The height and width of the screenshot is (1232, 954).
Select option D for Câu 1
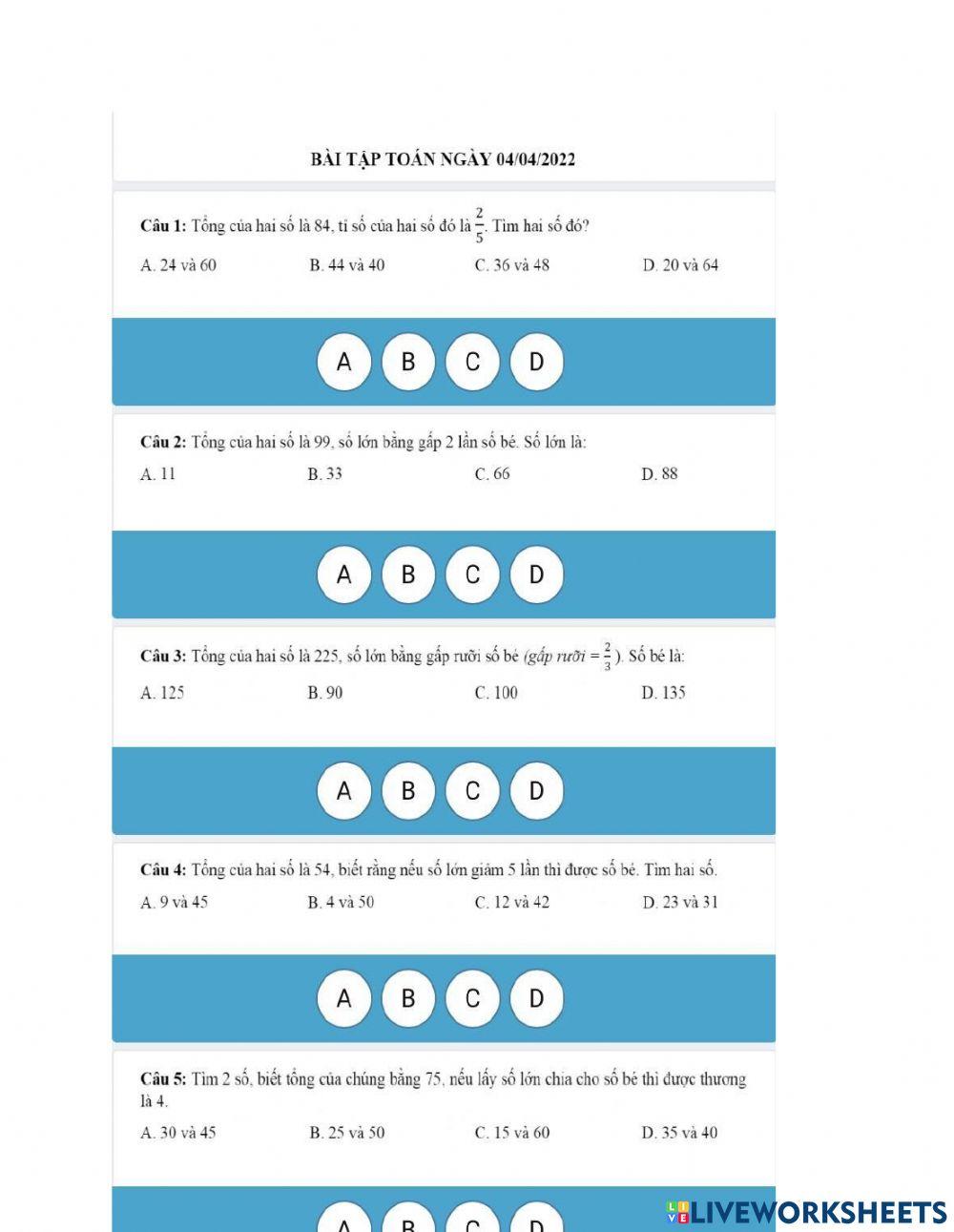pos(536,363)
